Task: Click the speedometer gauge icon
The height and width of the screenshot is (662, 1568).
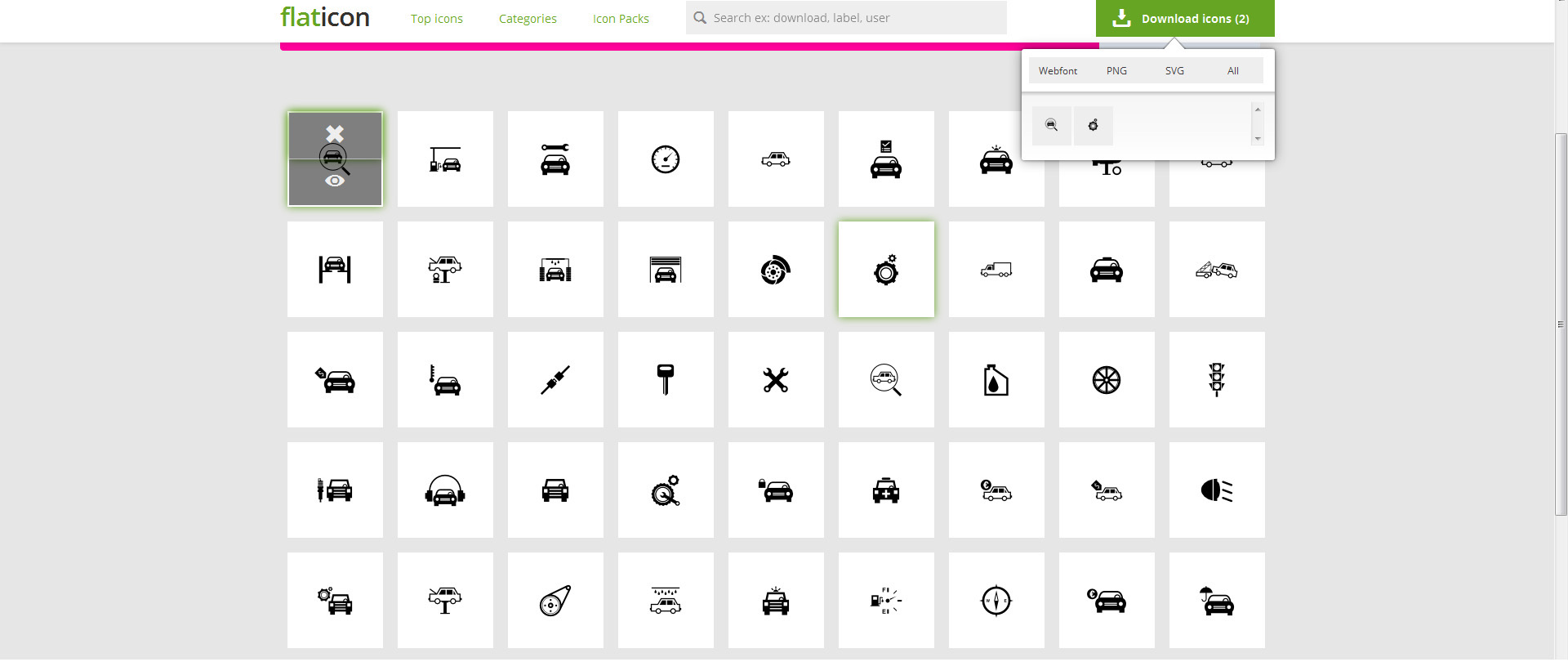Action: 665,159
